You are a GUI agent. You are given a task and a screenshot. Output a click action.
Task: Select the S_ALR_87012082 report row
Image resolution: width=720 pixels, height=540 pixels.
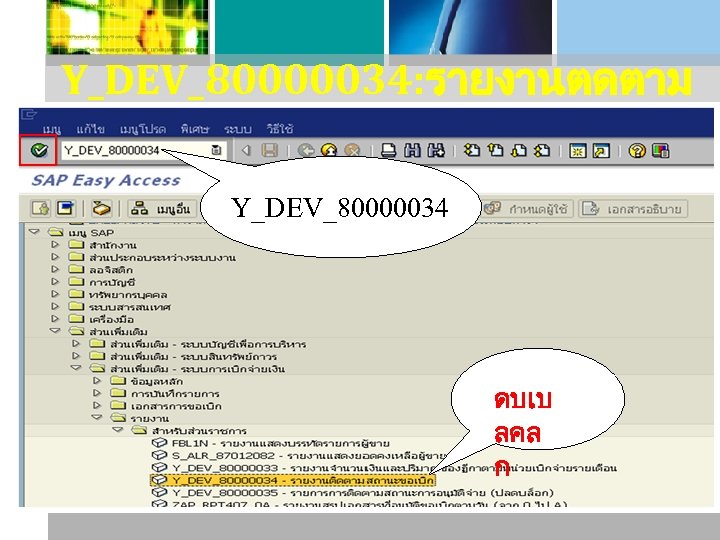point(299,456)
